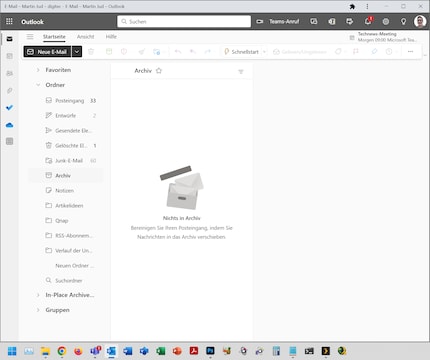The height and width of the screenshot is (360, 430).
Task: Open toolbar more options ellipsis
Action: 410,52
